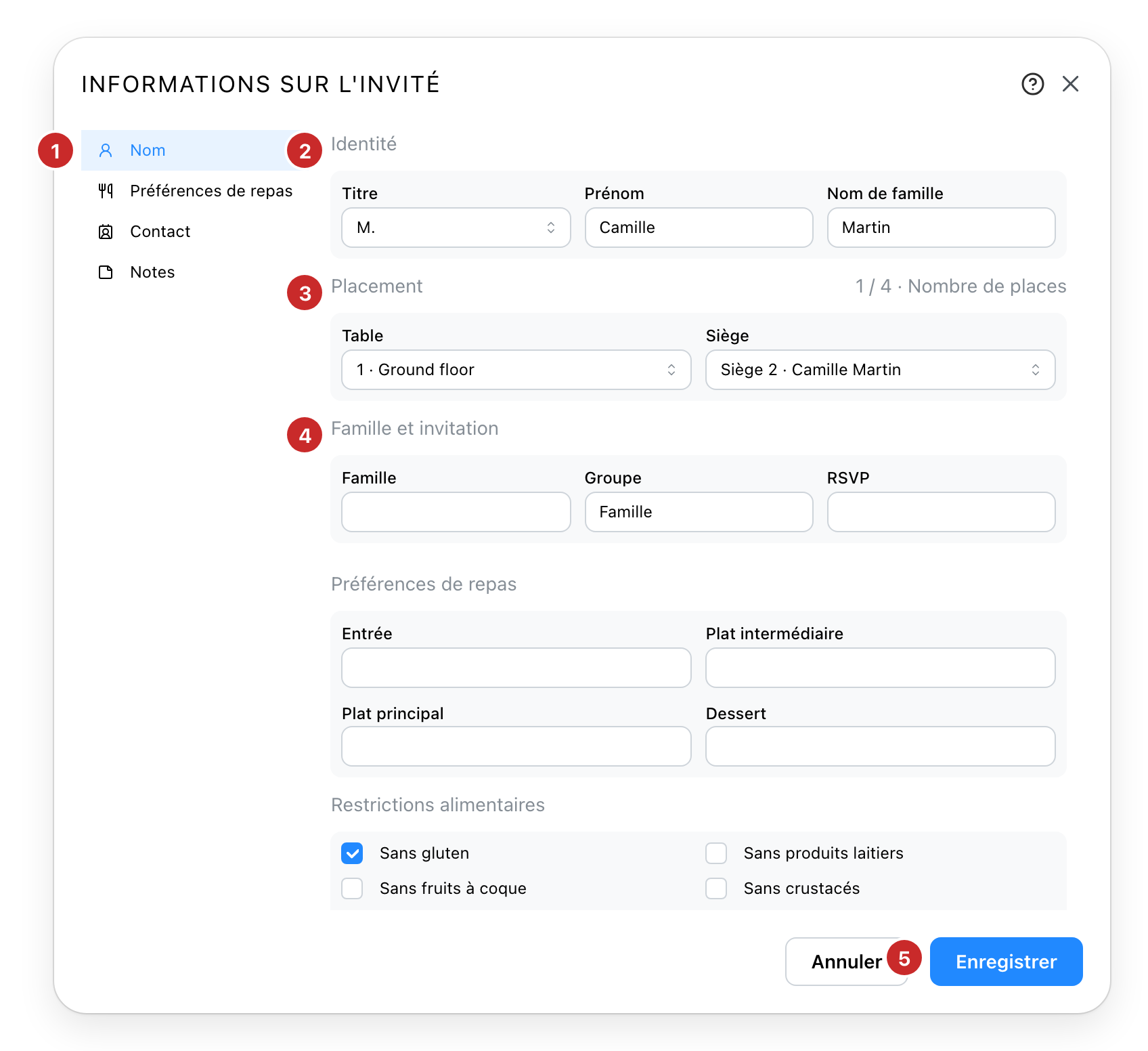1148x1051 pixels.
Task: Open the Siège dropdown for Camille Martin
Action: click(881, 370)
